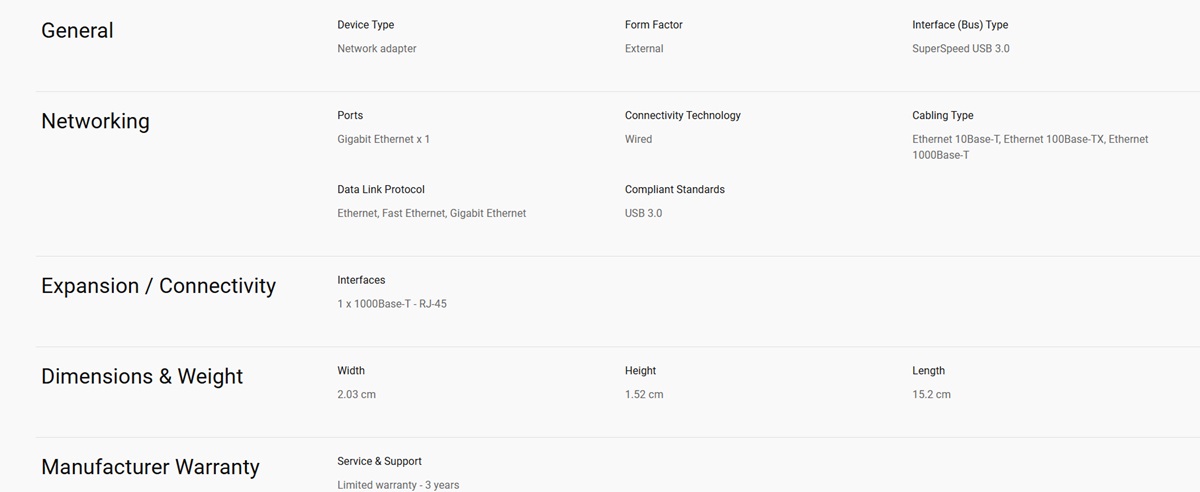Click the Manufacturer Warranty heading

[x=150, y=467]
